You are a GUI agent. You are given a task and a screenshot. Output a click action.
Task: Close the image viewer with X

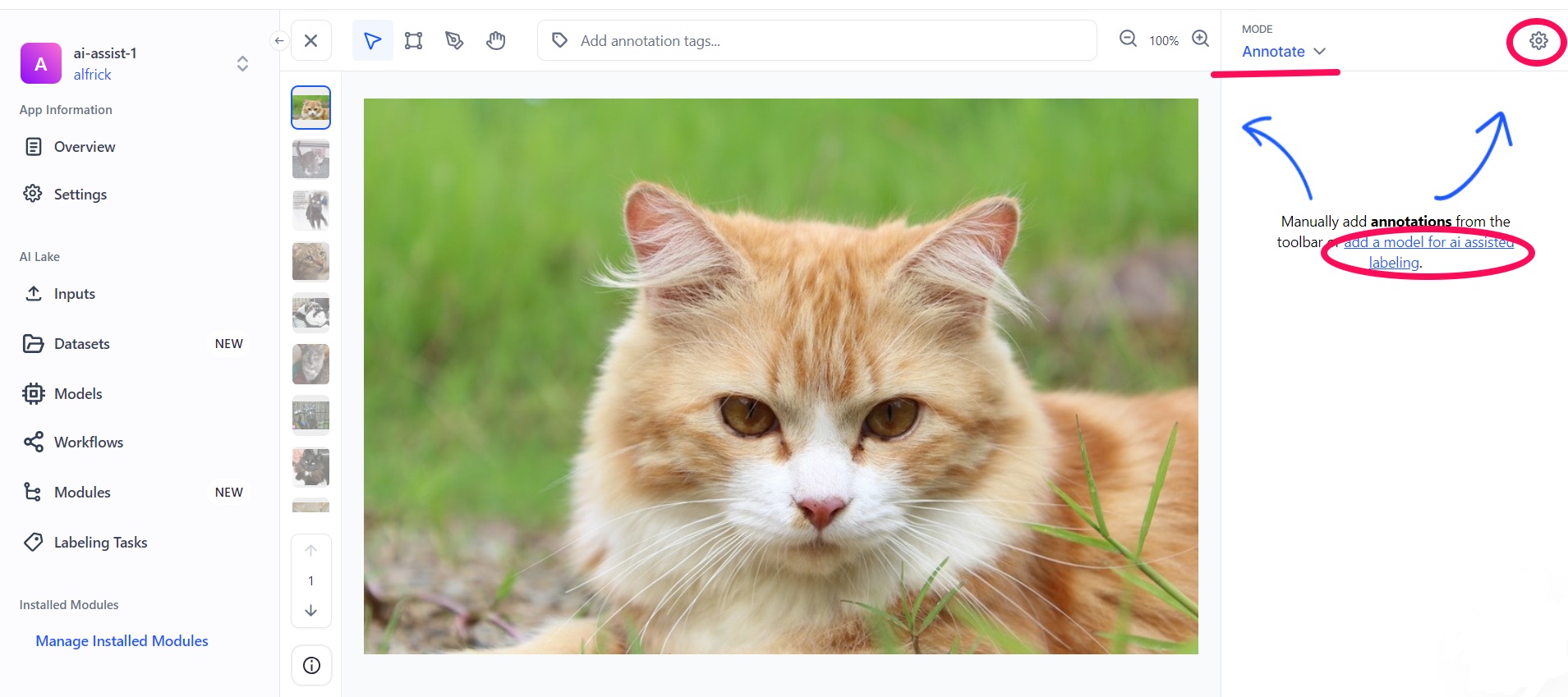311,41
